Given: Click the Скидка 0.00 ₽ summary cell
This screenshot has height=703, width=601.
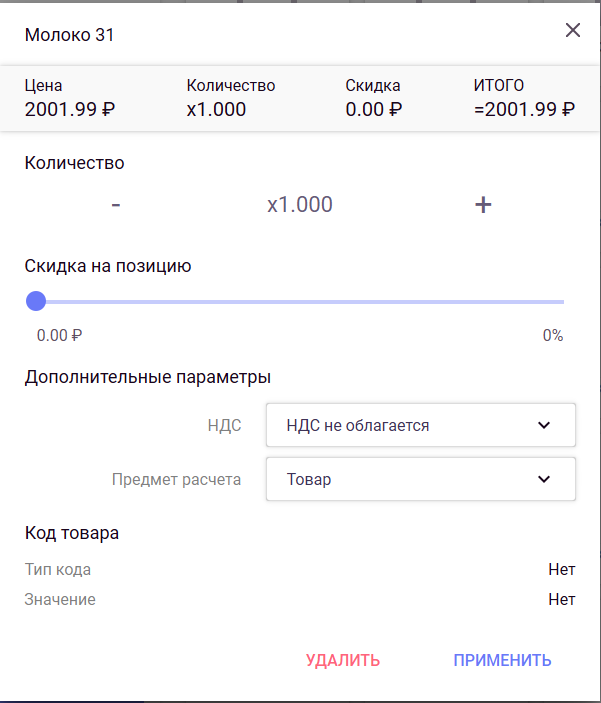Looking at the screenshot, I should click(374, 98).
